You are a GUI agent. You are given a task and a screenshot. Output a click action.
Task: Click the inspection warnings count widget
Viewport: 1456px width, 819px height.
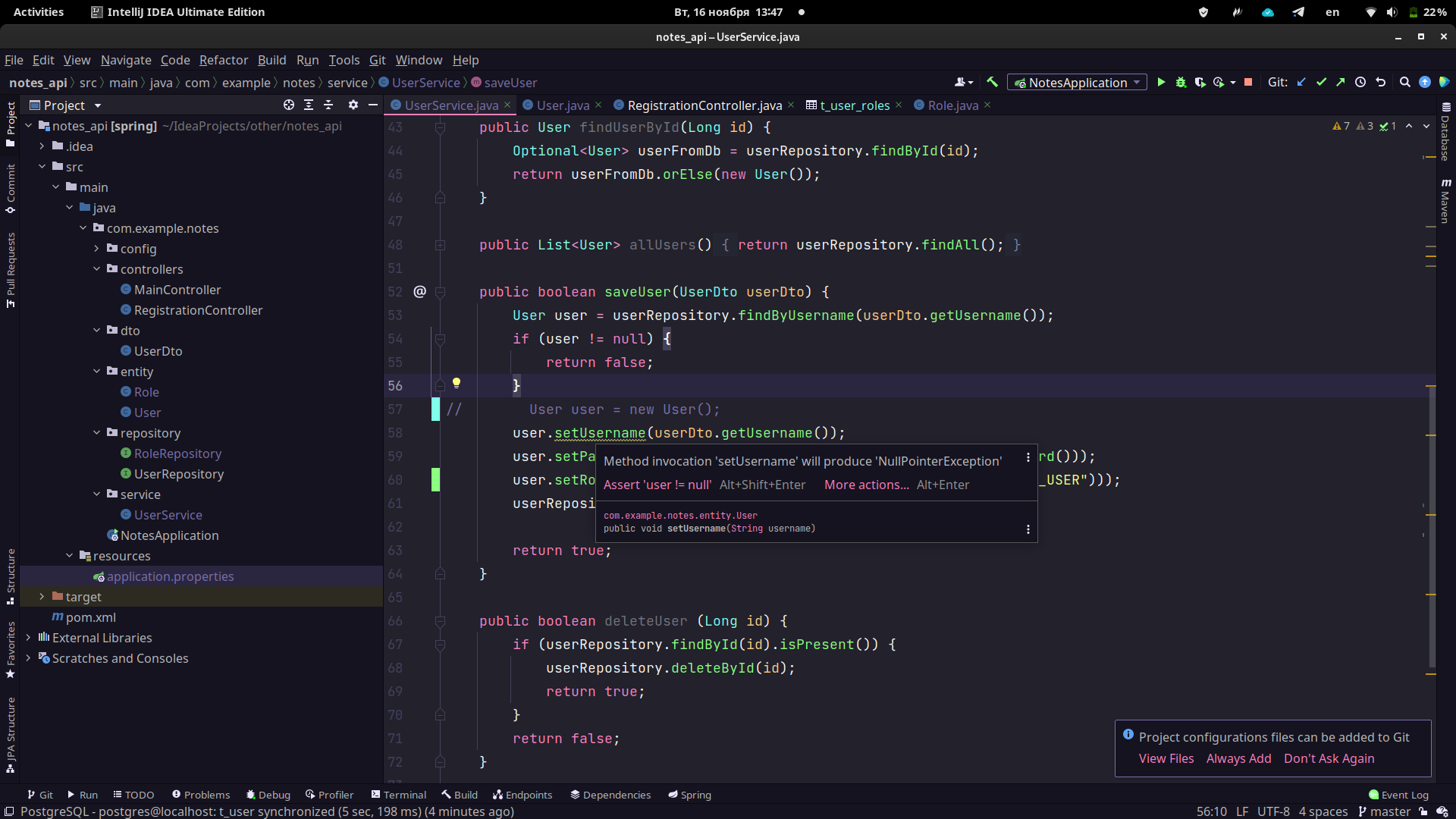tap(1364, 126)
